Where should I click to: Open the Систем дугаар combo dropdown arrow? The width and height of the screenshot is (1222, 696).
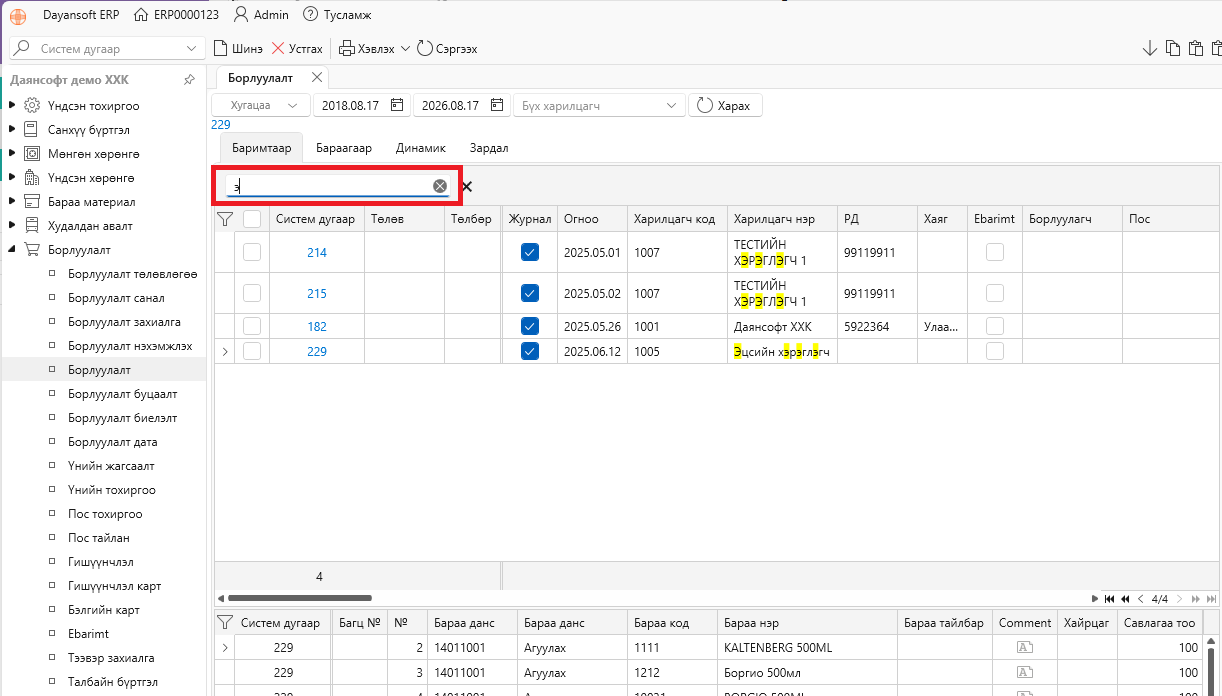[192, 49]
